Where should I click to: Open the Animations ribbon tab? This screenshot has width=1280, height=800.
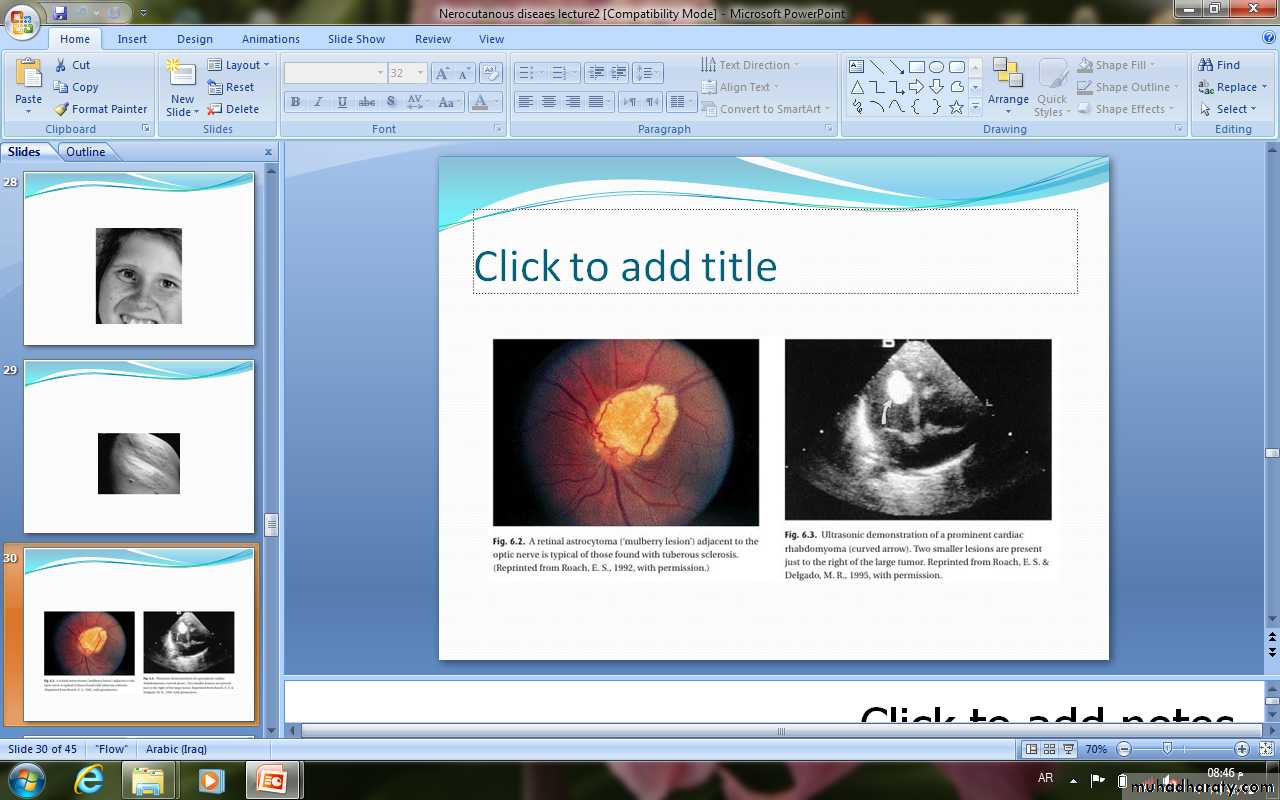(270, 39)
